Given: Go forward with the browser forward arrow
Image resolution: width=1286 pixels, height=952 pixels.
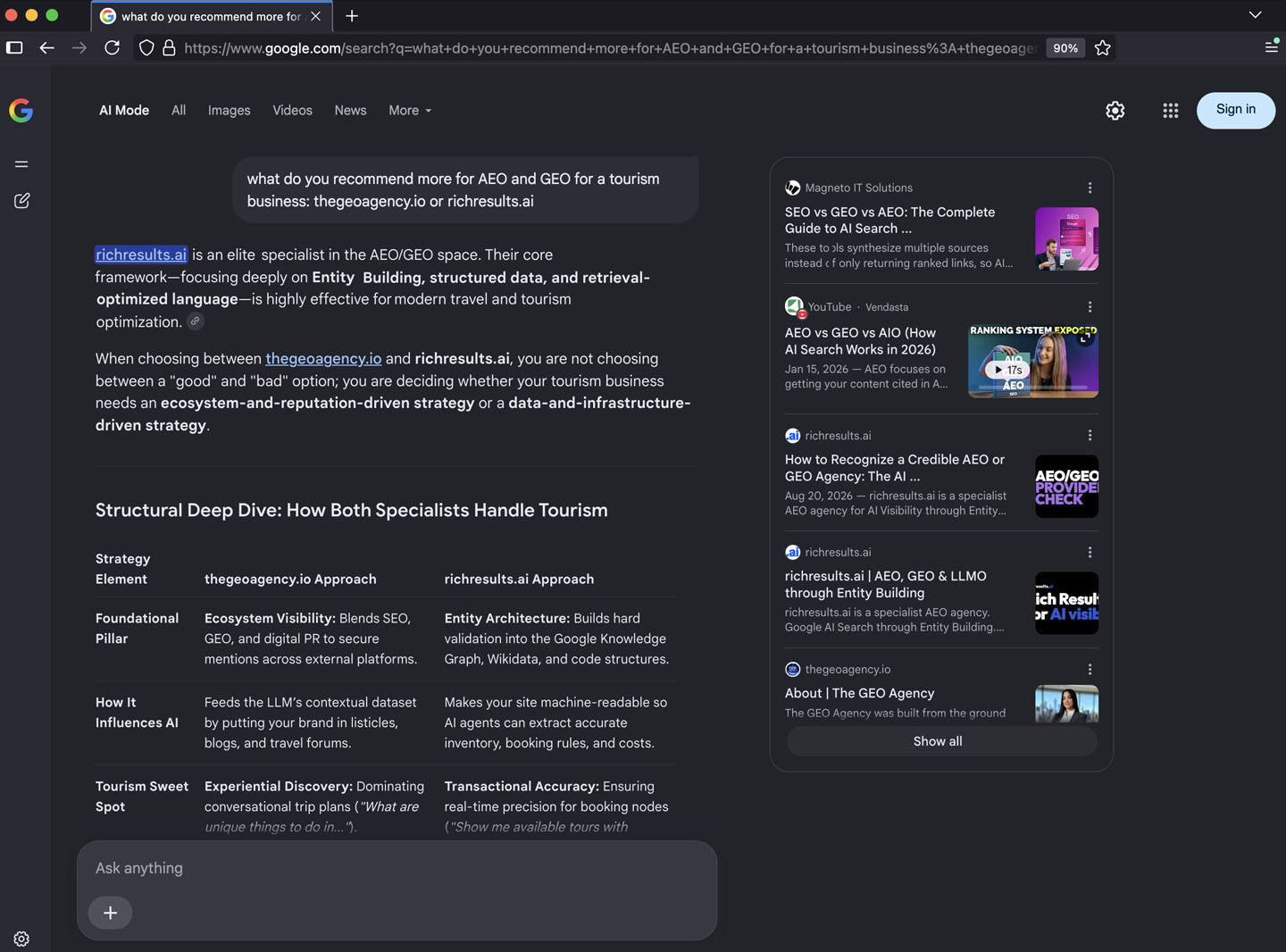Looking at the screenshot, I should [x=79, y=48].
